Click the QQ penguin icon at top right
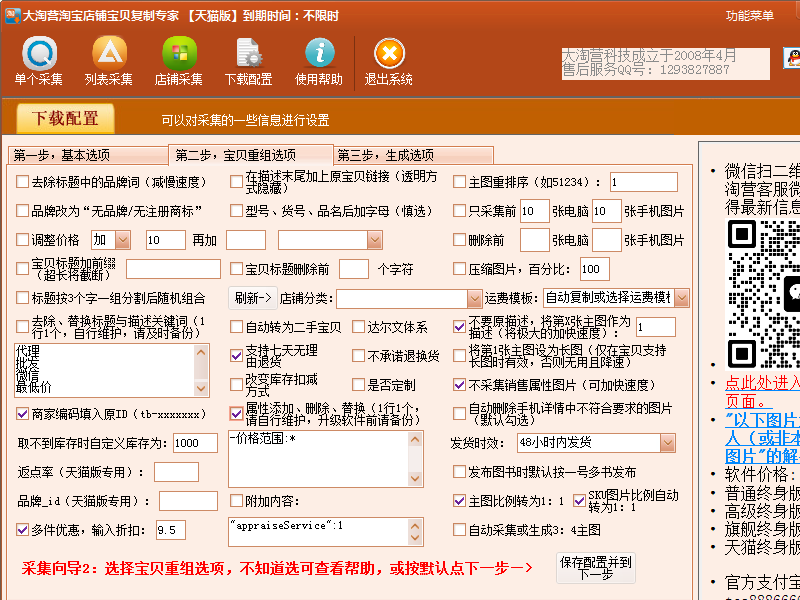 [x=790, y=58]
